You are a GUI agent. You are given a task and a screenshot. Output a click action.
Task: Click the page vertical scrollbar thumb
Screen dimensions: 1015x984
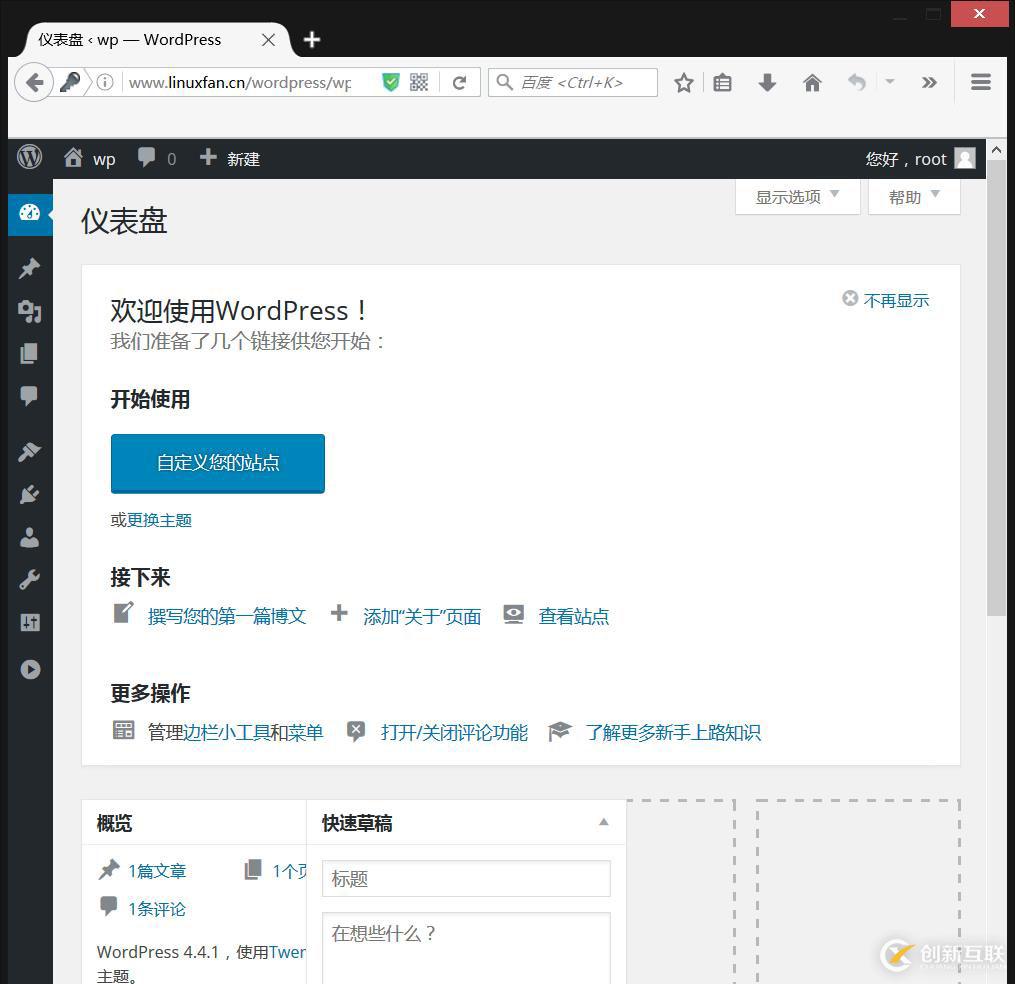[997, 388]
